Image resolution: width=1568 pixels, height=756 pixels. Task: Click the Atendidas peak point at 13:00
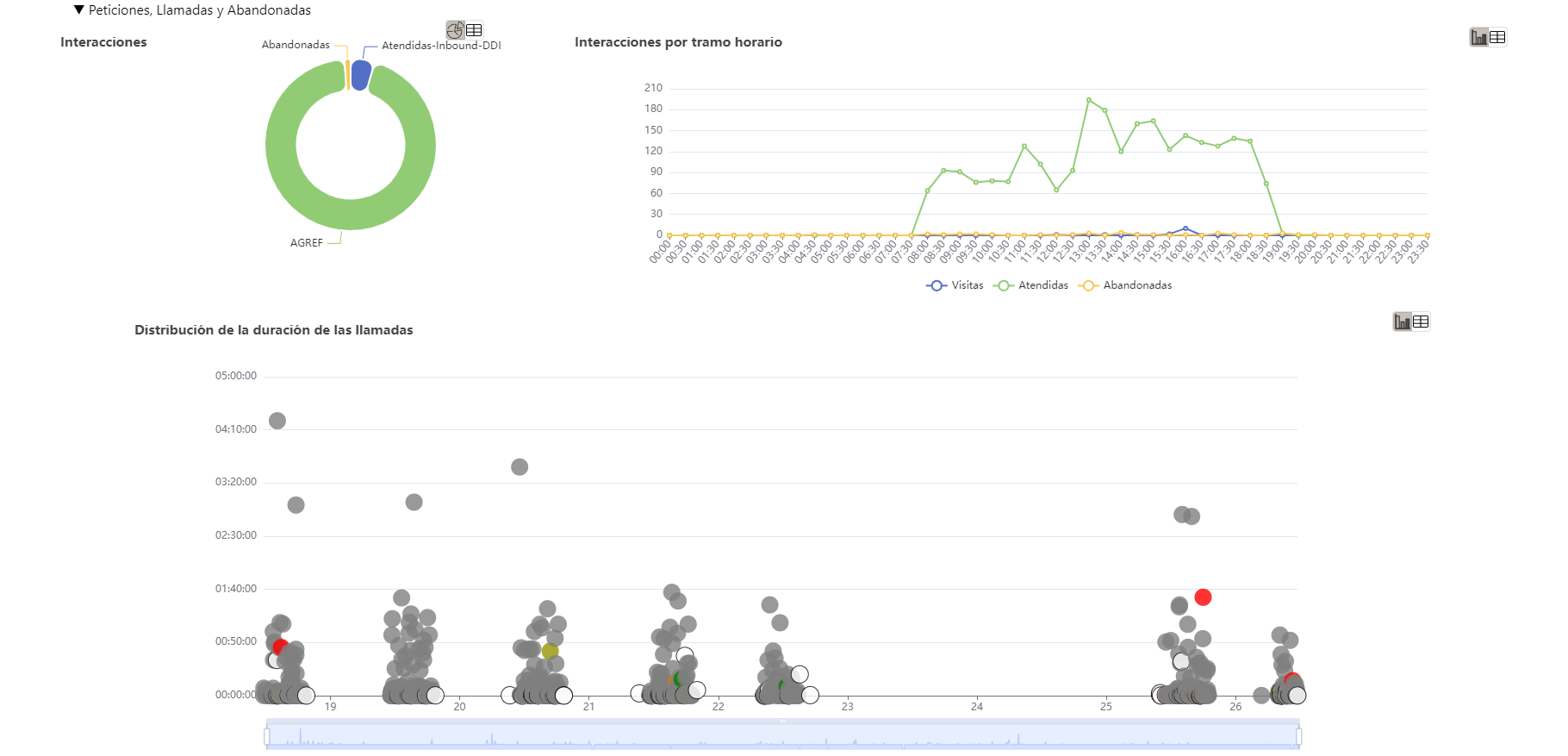tap(1089, 100)
